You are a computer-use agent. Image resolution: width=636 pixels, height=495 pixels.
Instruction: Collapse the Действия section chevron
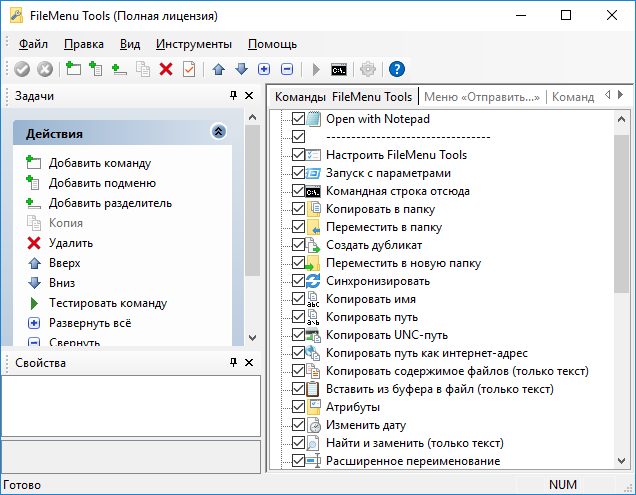[x=219, y=132]
